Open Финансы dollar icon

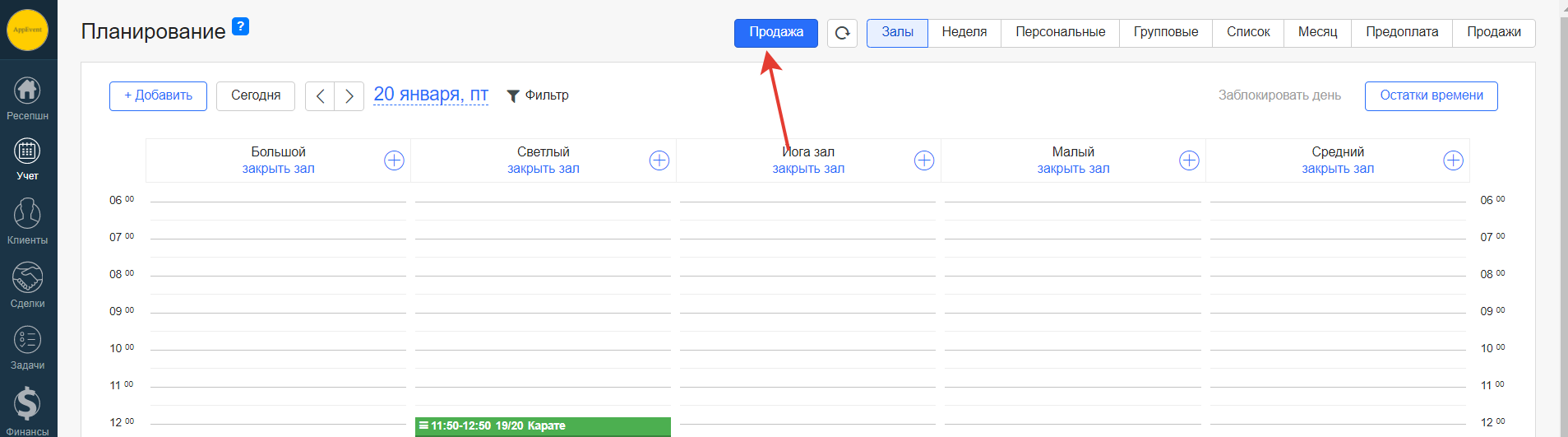tap(27, 404)
